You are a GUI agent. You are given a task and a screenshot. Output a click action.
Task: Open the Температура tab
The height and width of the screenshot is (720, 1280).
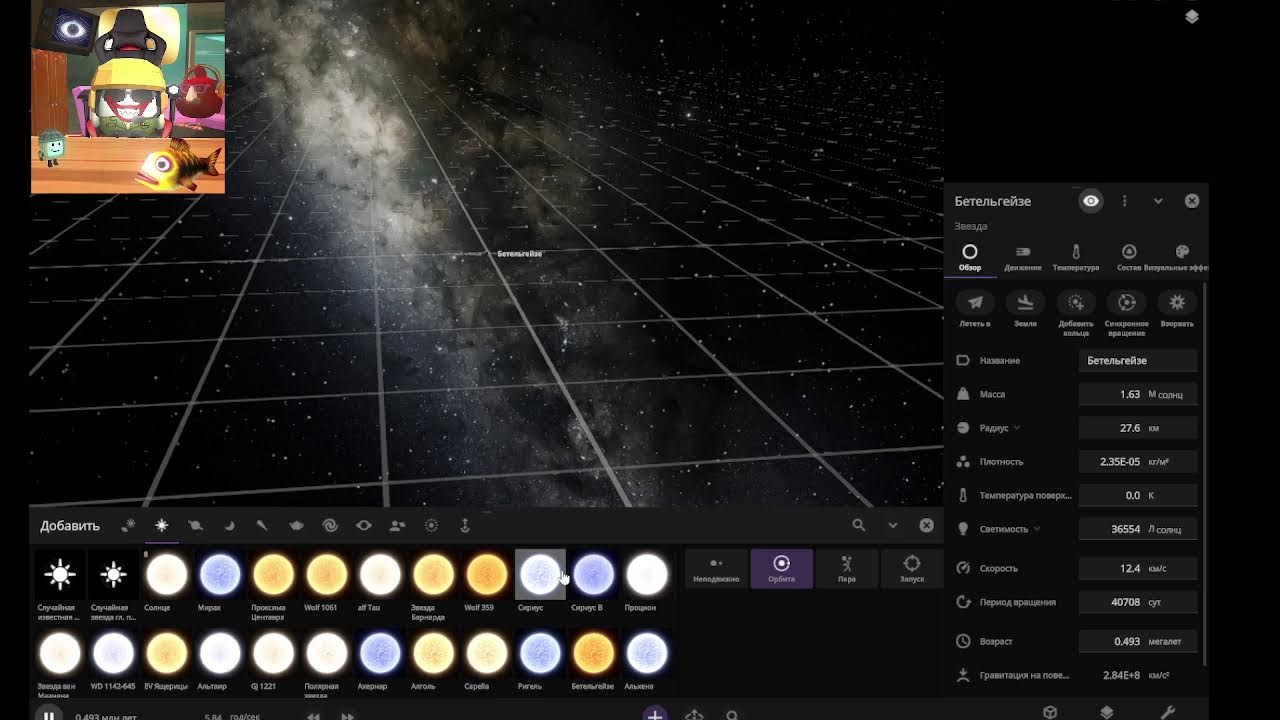pos(1076,257)
